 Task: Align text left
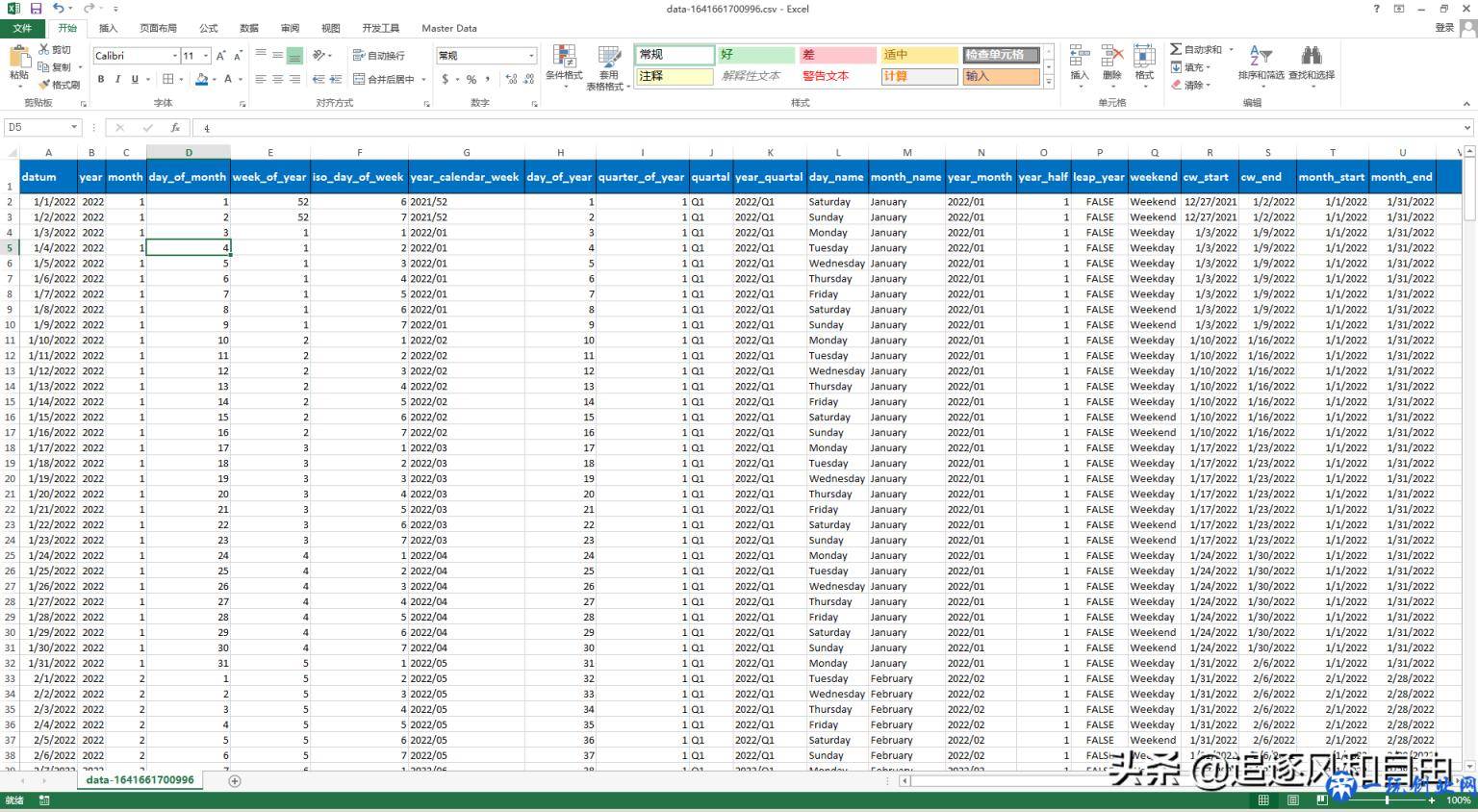coord(260,79)
